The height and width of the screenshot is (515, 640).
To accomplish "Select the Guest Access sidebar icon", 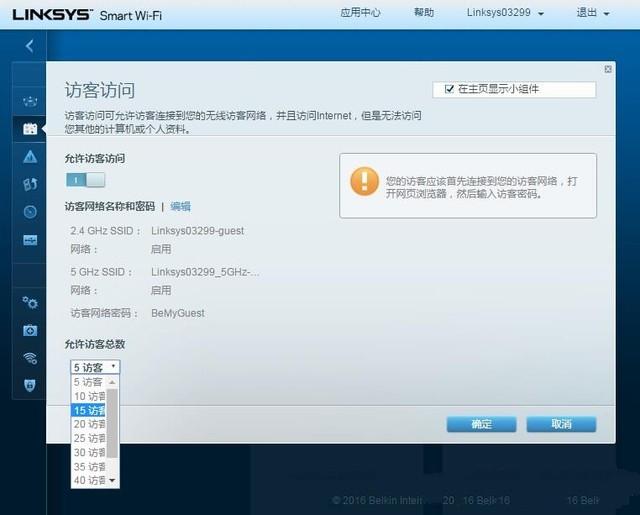I will point(30,129).
